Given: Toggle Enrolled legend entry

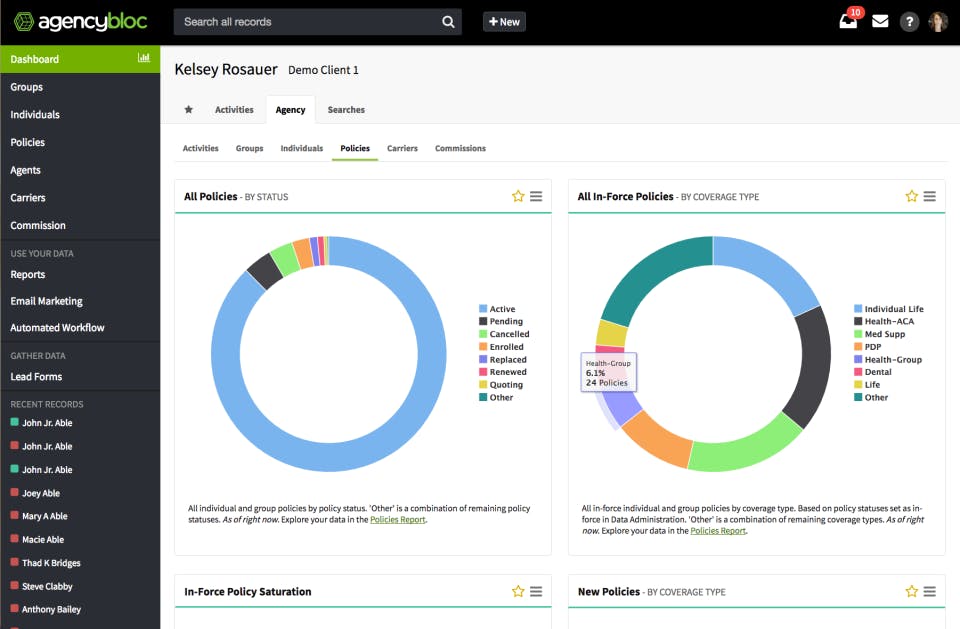Looking at the screenshot, I should tap(501, 347).
